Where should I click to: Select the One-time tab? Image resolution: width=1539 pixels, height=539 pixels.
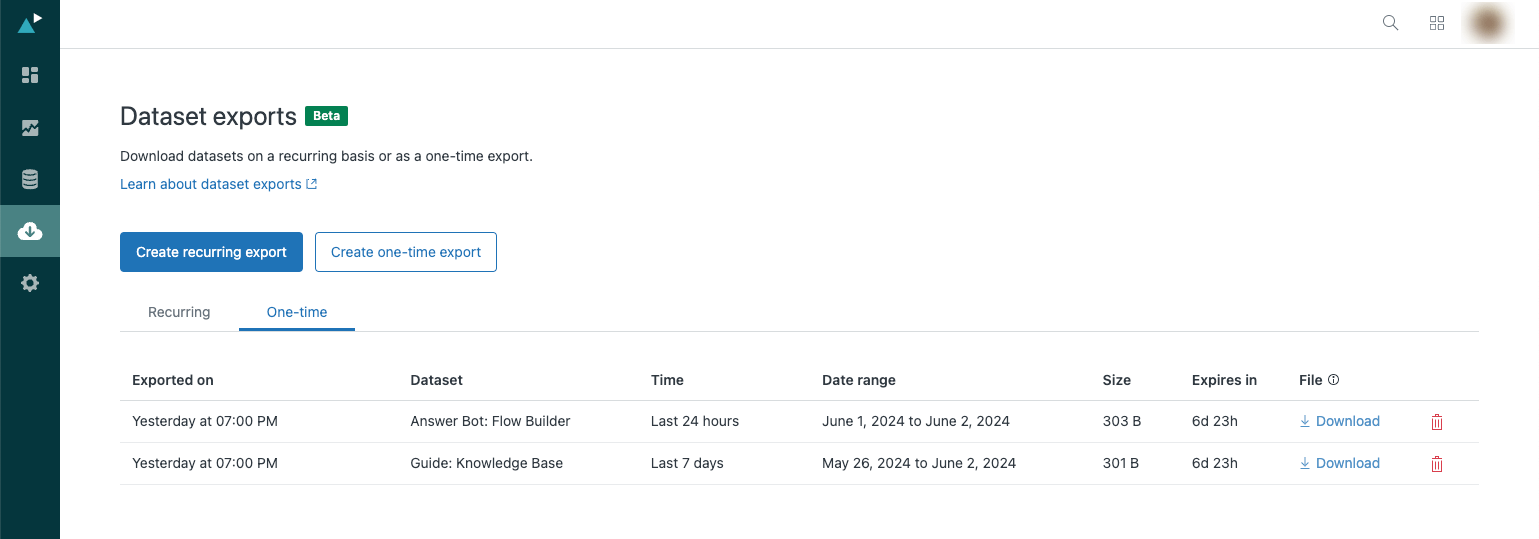pos(297,312)
